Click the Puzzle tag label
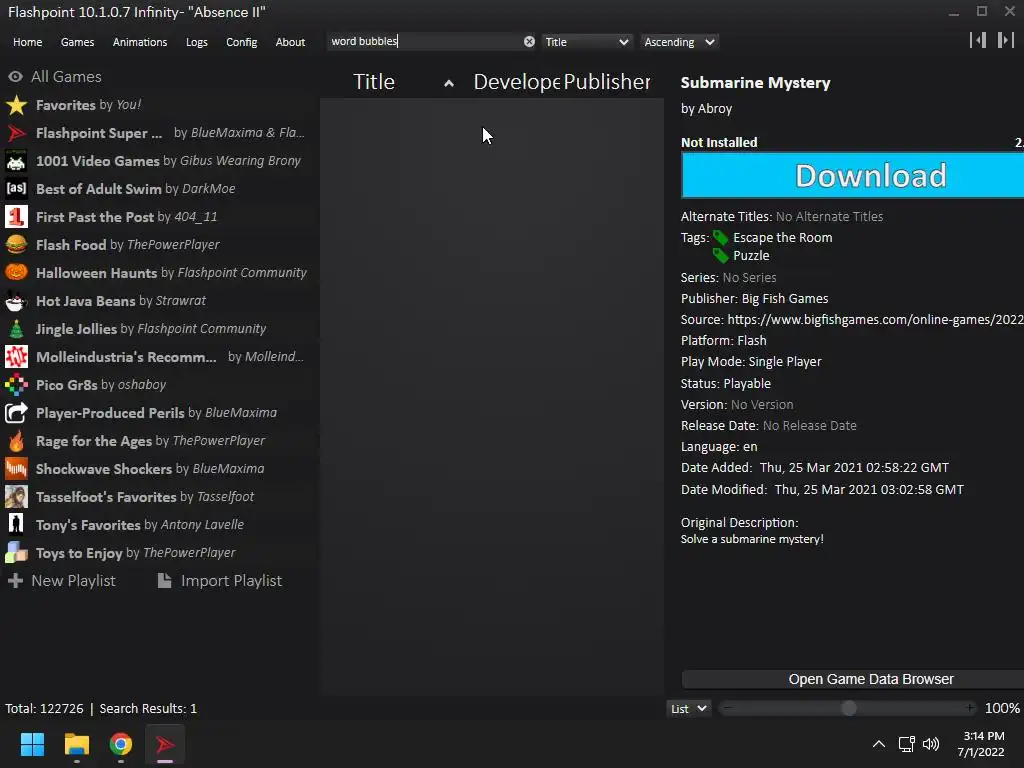This screenshot has height=768, width=1024. click(x=751, y=255)
